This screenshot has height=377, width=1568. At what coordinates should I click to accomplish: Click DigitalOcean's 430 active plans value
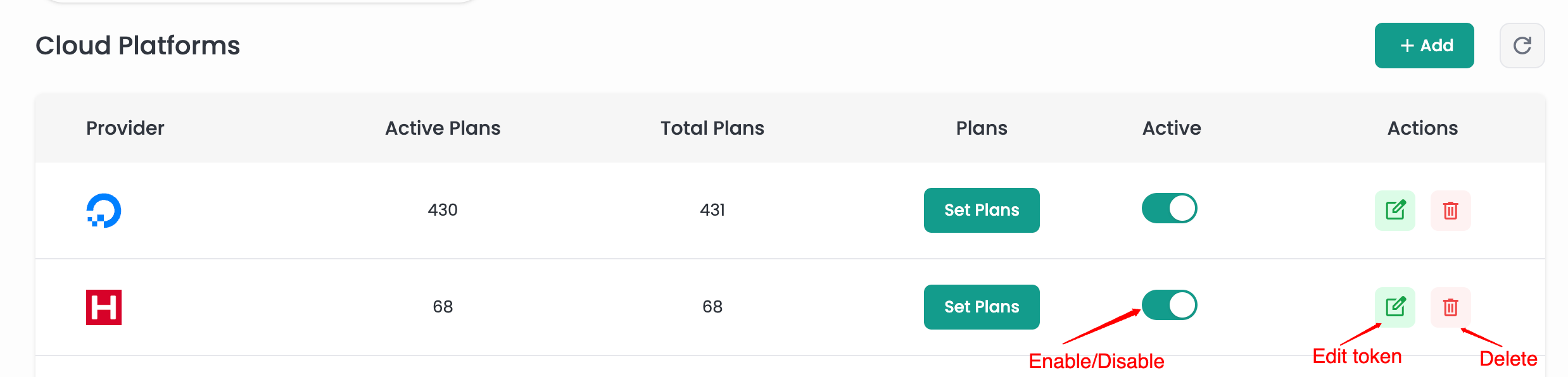pos(443,210)
